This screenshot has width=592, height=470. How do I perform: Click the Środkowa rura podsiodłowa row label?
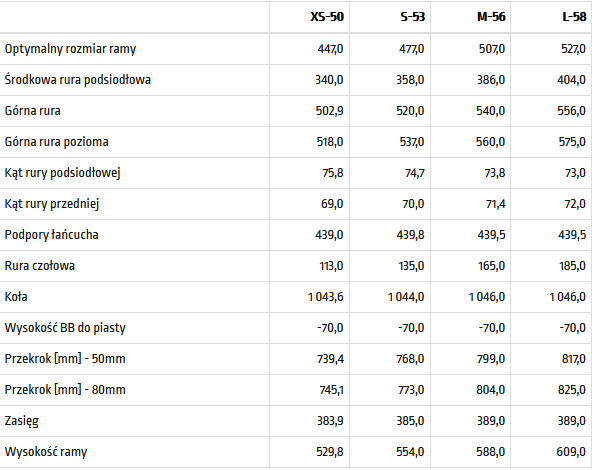click(78, 80)
